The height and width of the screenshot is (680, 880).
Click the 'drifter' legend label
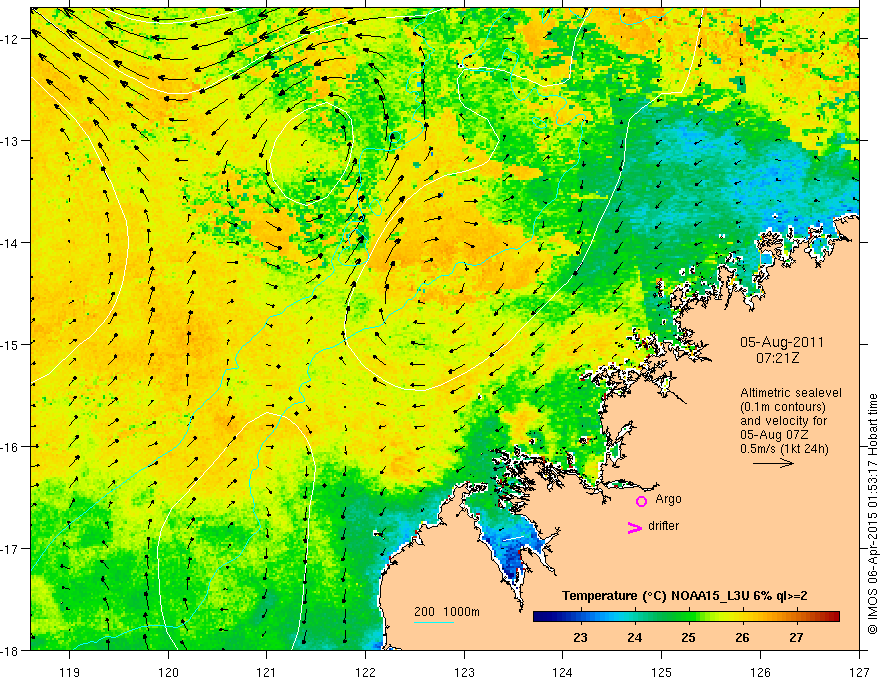click(x=663, y=526)
